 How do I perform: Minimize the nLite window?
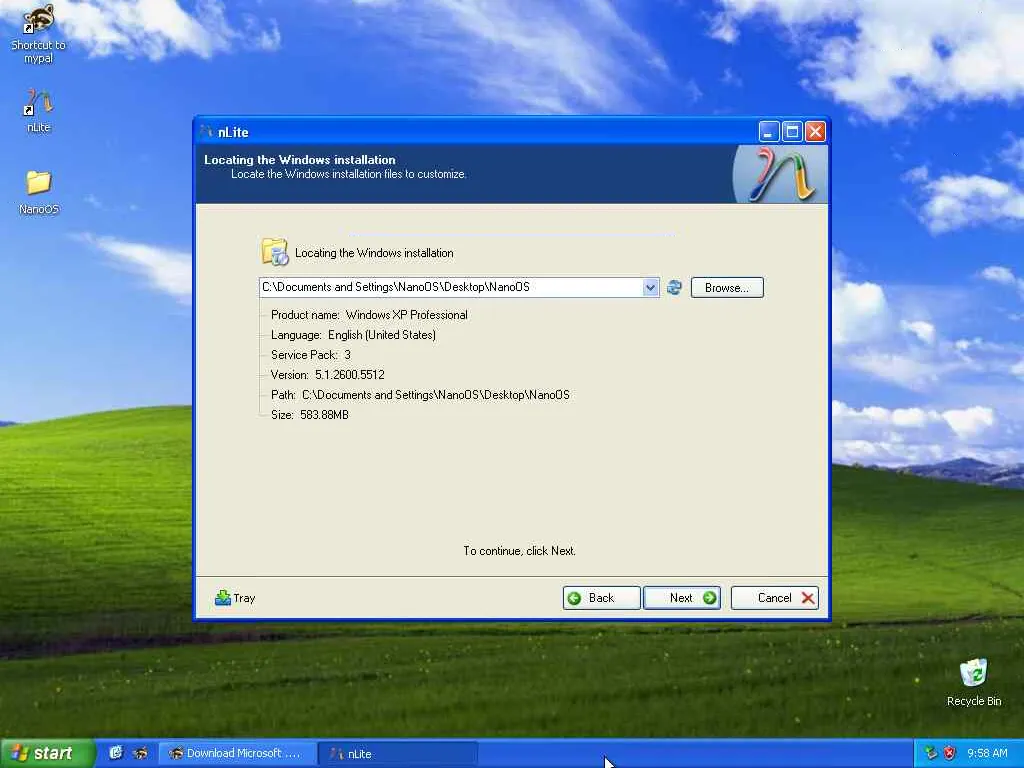tap(769, 132)
